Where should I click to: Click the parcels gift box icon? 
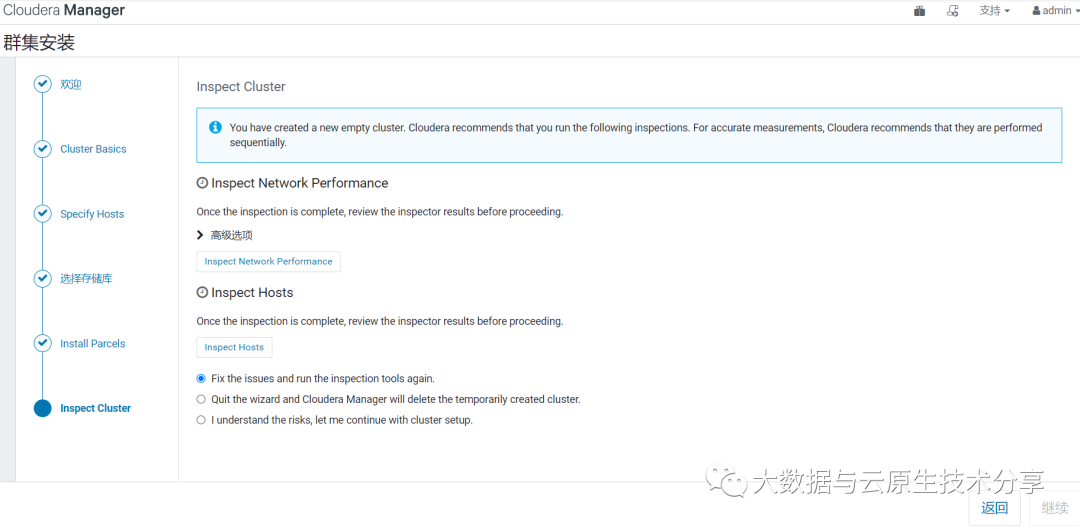pos(919,11)
